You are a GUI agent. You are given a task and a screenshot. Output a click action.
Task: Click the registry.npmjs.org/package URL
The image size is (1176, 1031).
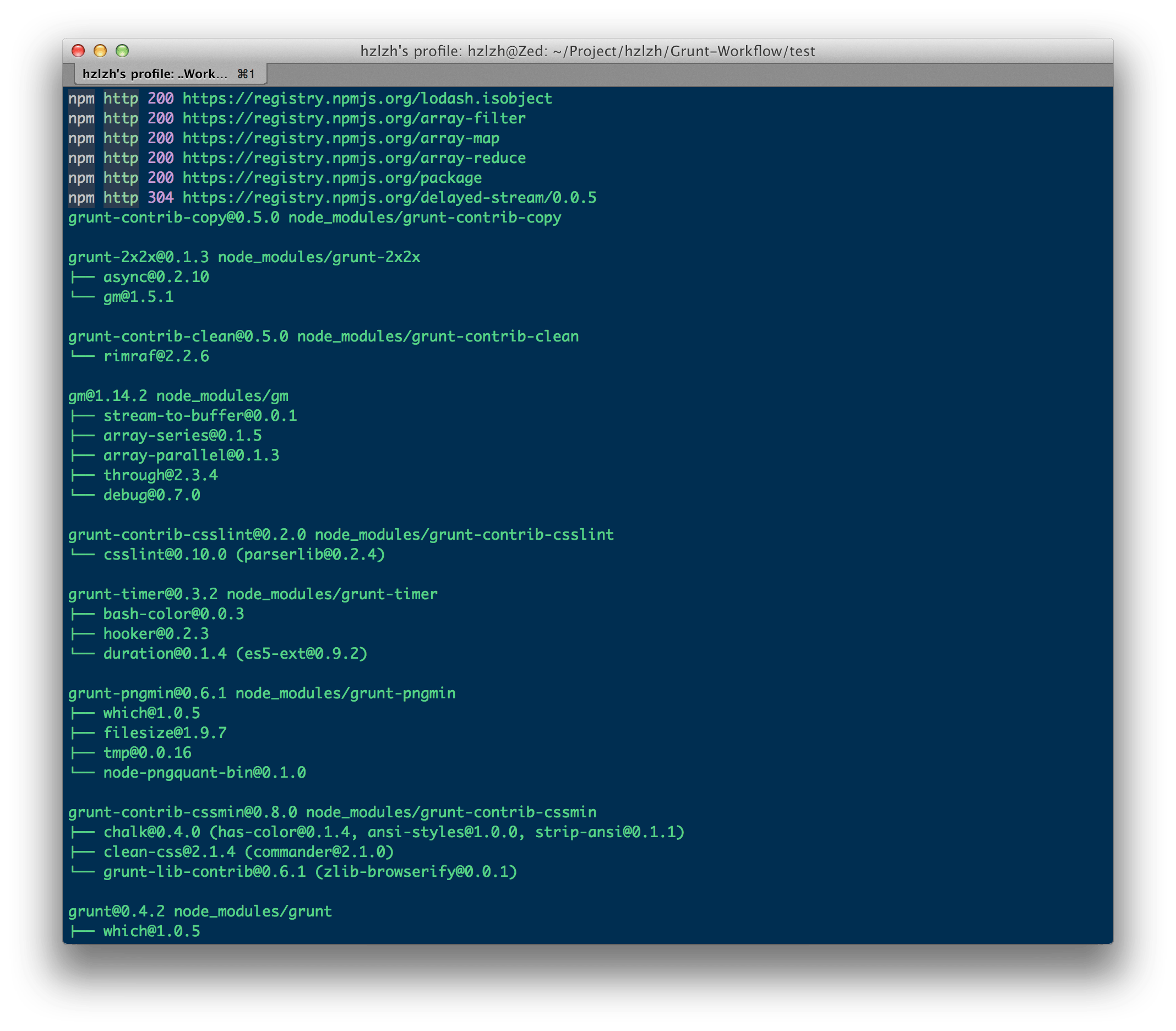pyautogui.click(x=333, y=178)
